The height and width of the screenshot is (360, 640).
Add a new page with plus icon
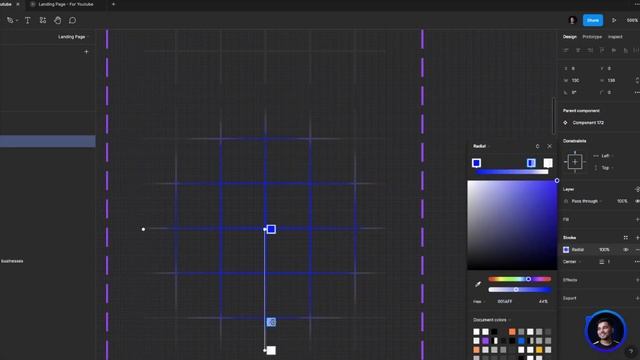click(86, 52)
